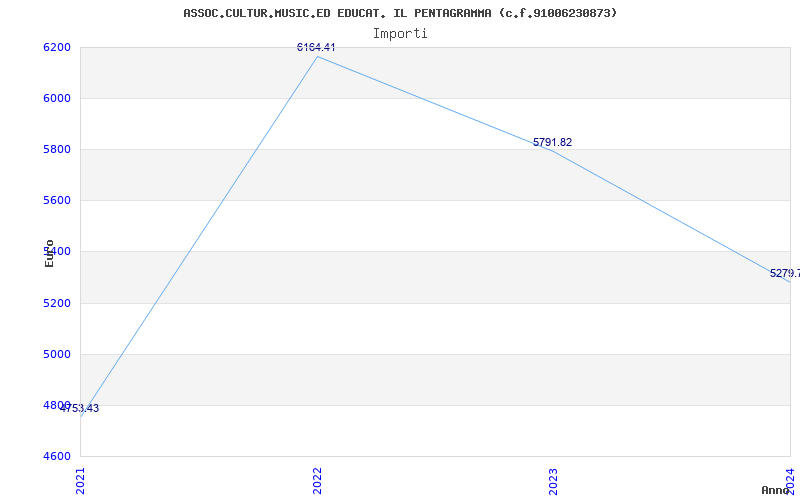Click the 2021 x-axis label
This screenshot has width=800, height=500.
click(81, 481)
